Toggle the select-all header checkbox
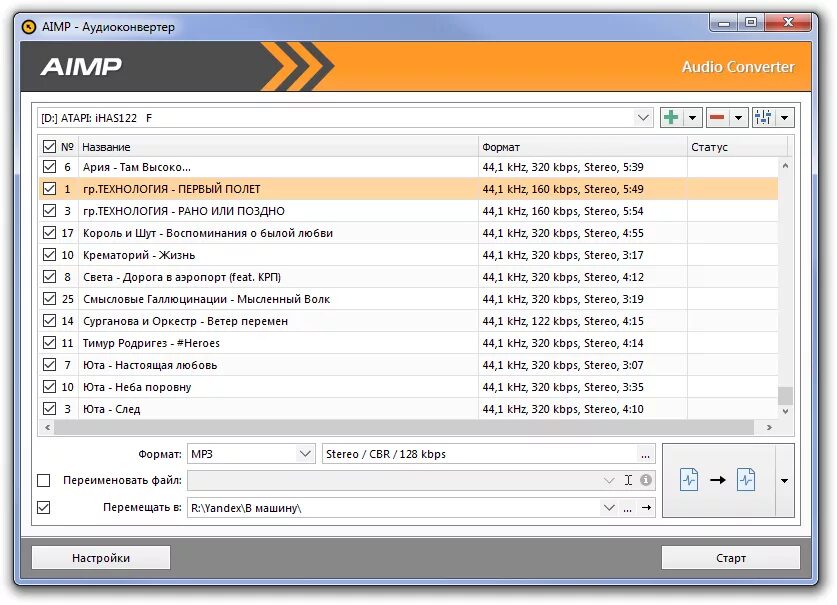Screen dimensions: 837x605 pos(49,146)
